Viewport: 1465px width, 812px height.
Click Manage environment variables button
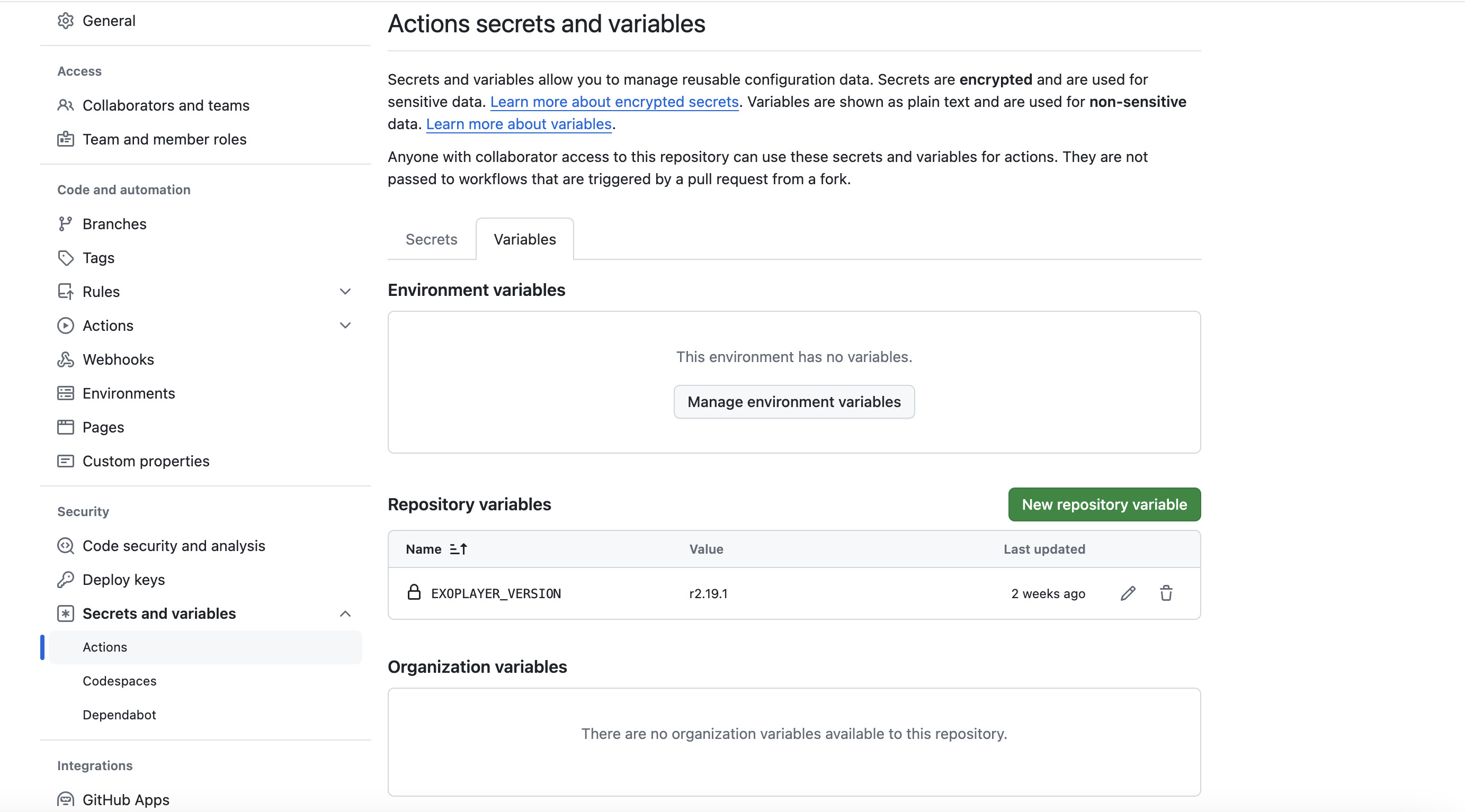coord(794,402)
